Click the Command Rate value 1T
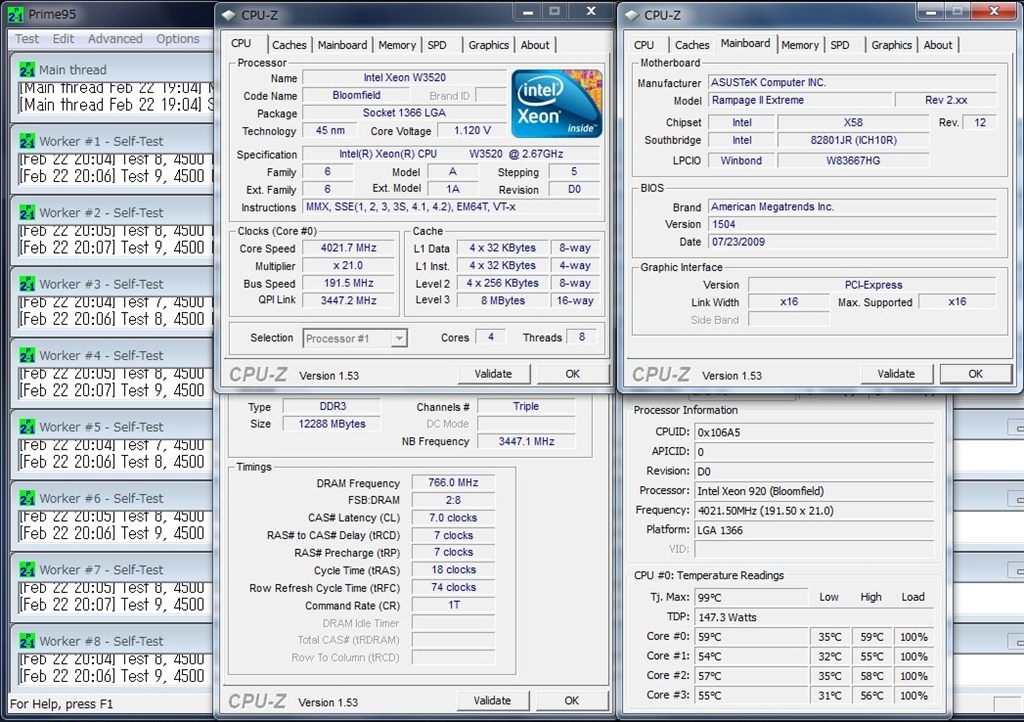This screenshot has height=722, width=1024. pyautogui.click(x=453, y=605)
